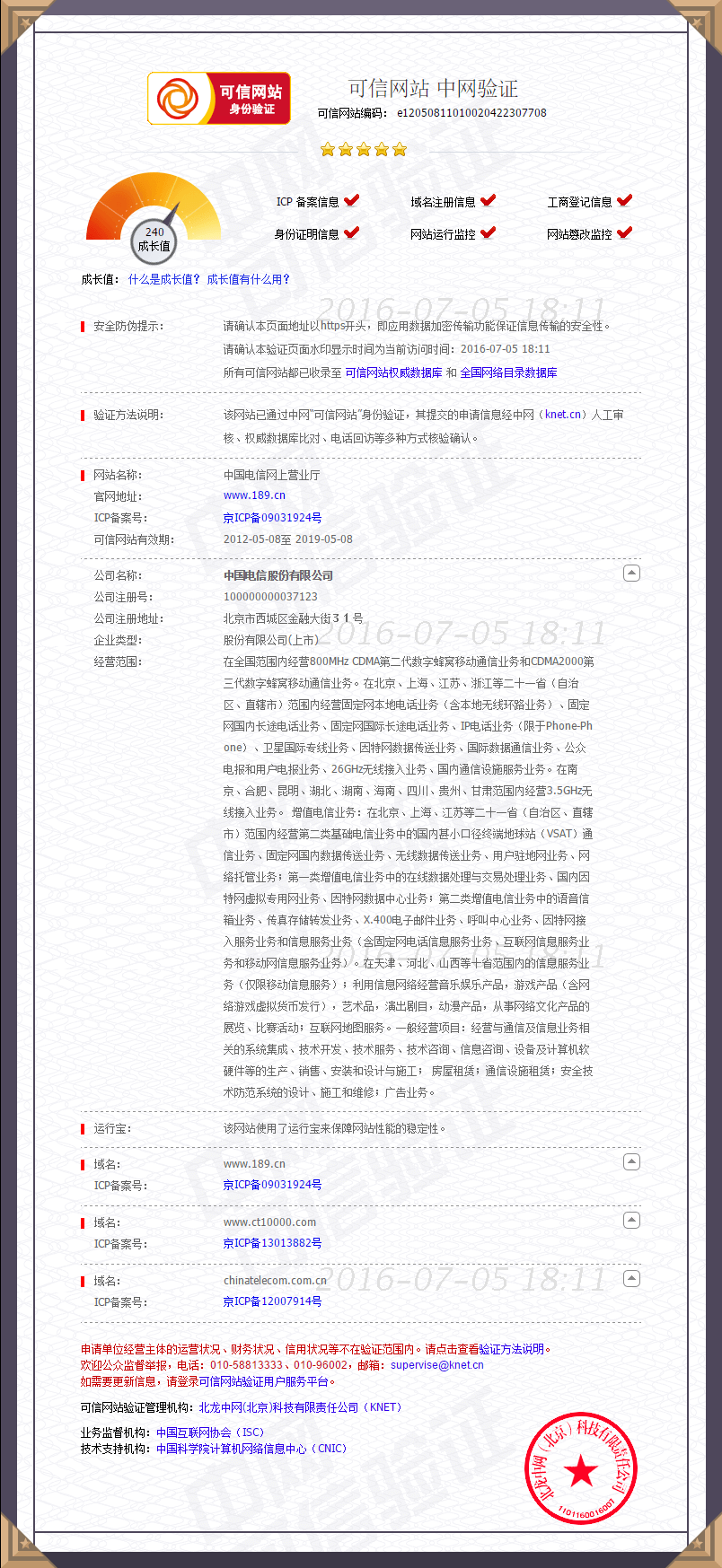The width and height of the screenshot is (722, 1568).
Task: Click the supervise@knet.cn email link
Action: [x=437, y=1365]
